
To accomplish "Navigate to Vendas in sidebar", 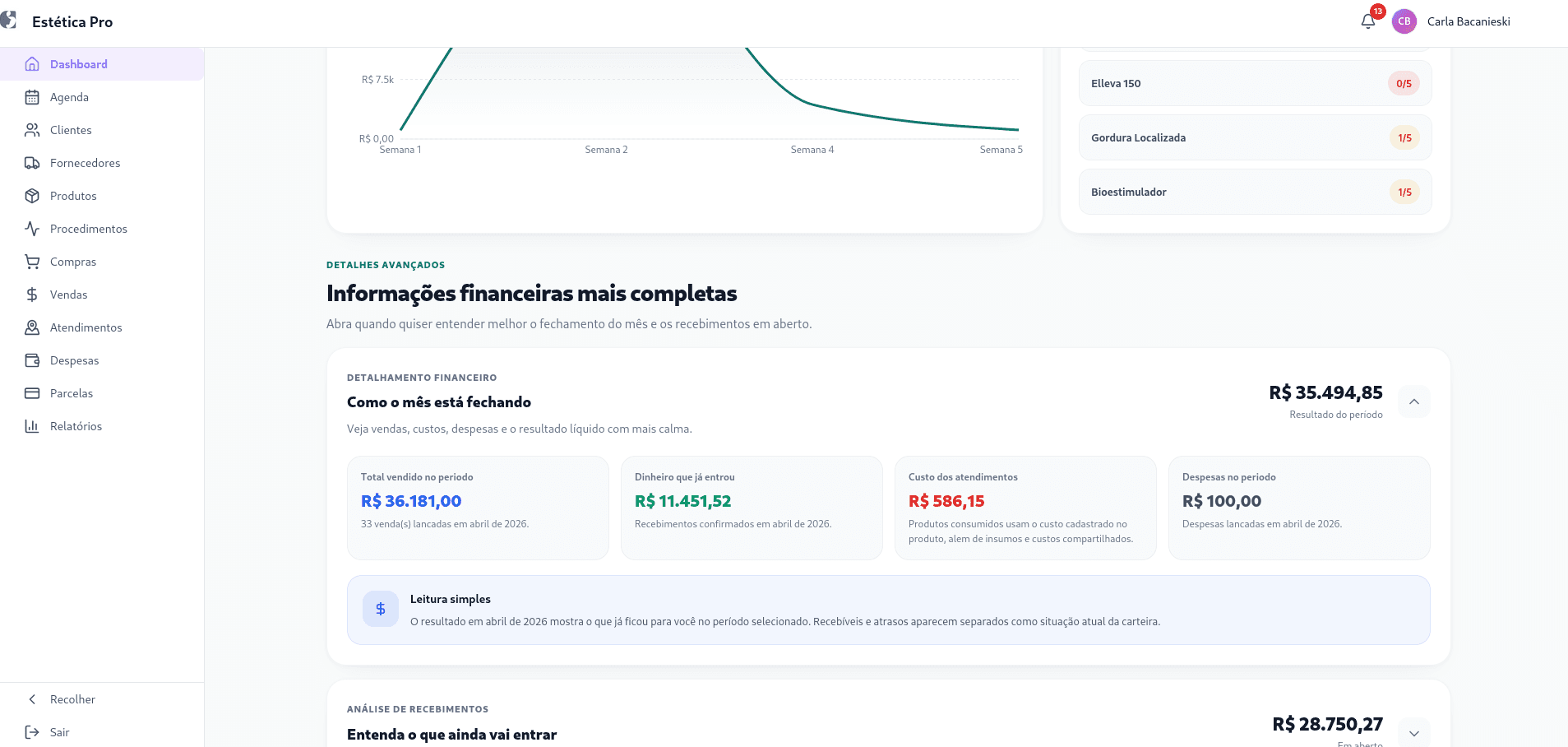I will 102,295.
